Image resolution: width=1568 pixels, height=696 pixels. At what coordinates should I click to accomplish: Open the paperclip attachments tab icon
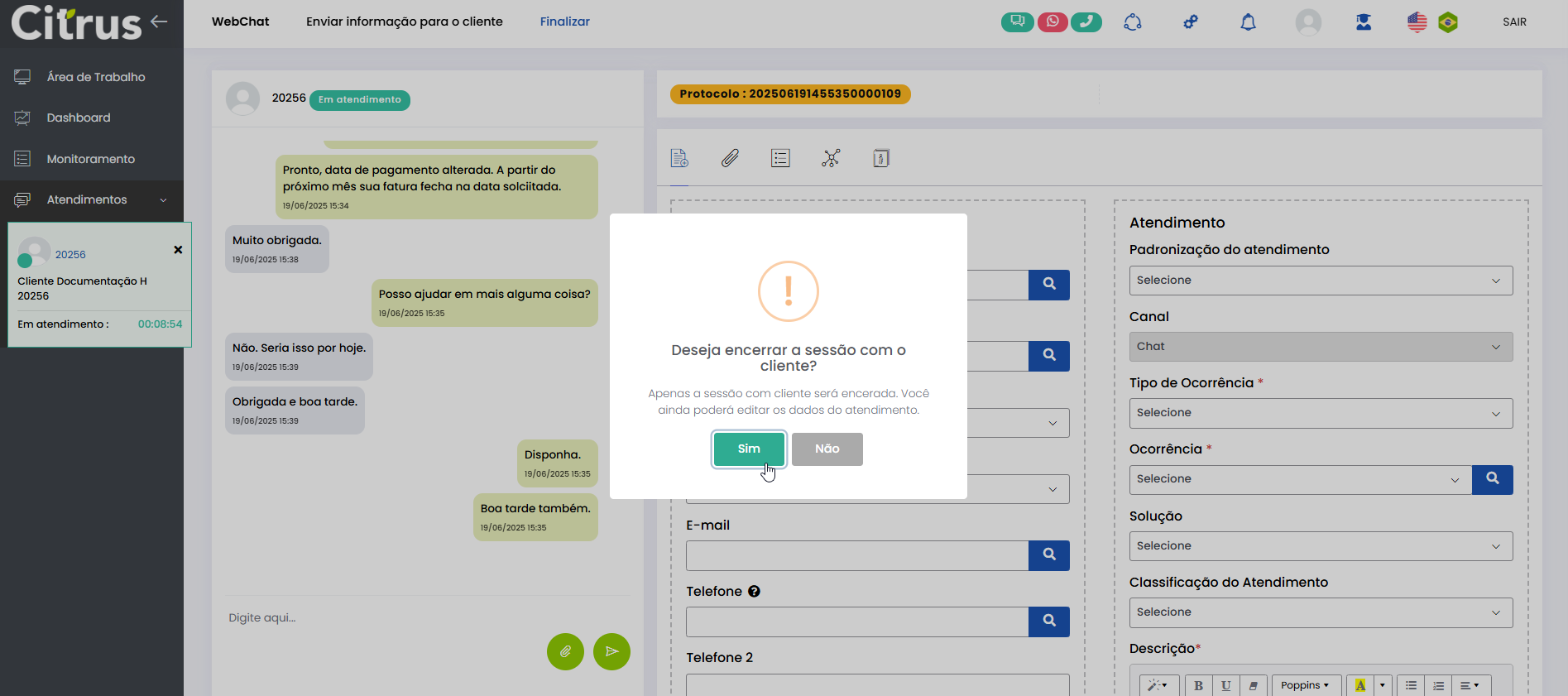[x=730, y=158]
